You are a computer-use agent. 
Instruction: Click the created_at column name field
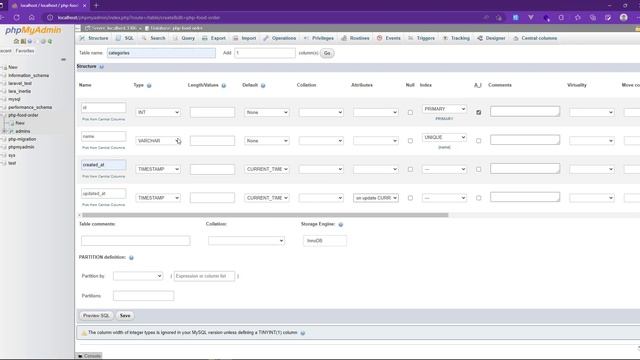click(104, 165)
